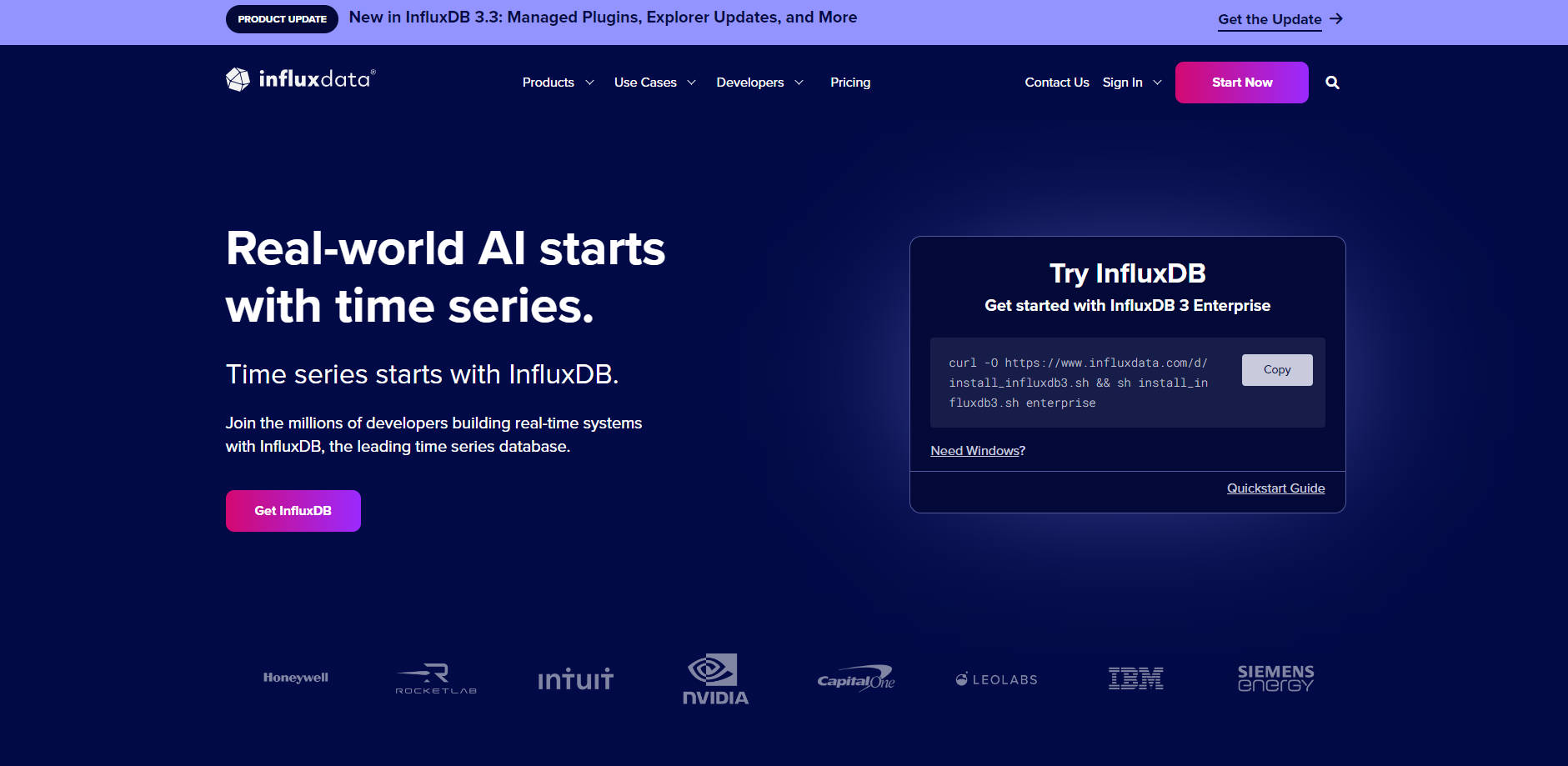Viewport: 1568px width, 766px height.
Task: Expand the Developers dropdown
Action: pos(759,83)
